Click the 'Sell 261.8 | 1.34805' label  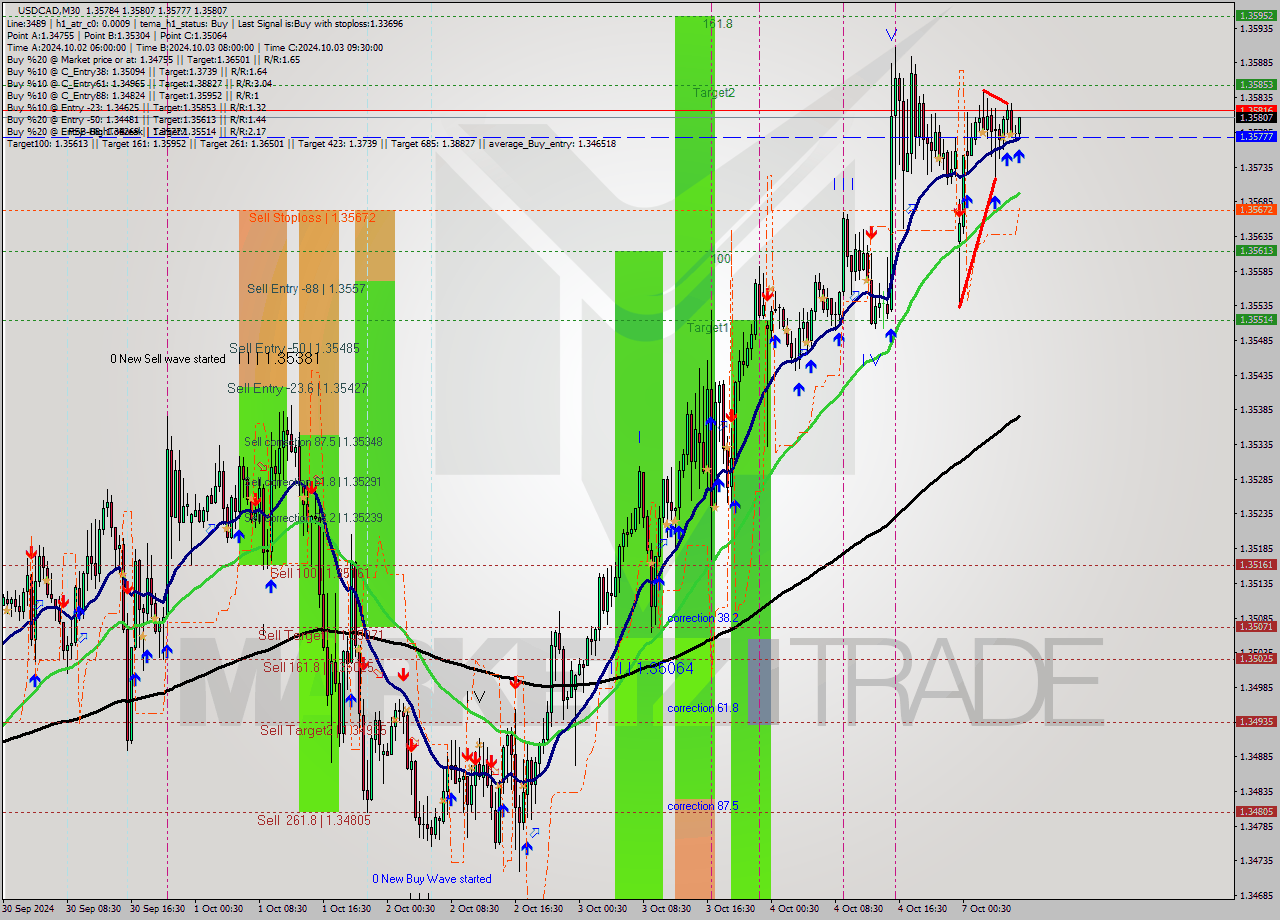[x=314, y=820]
